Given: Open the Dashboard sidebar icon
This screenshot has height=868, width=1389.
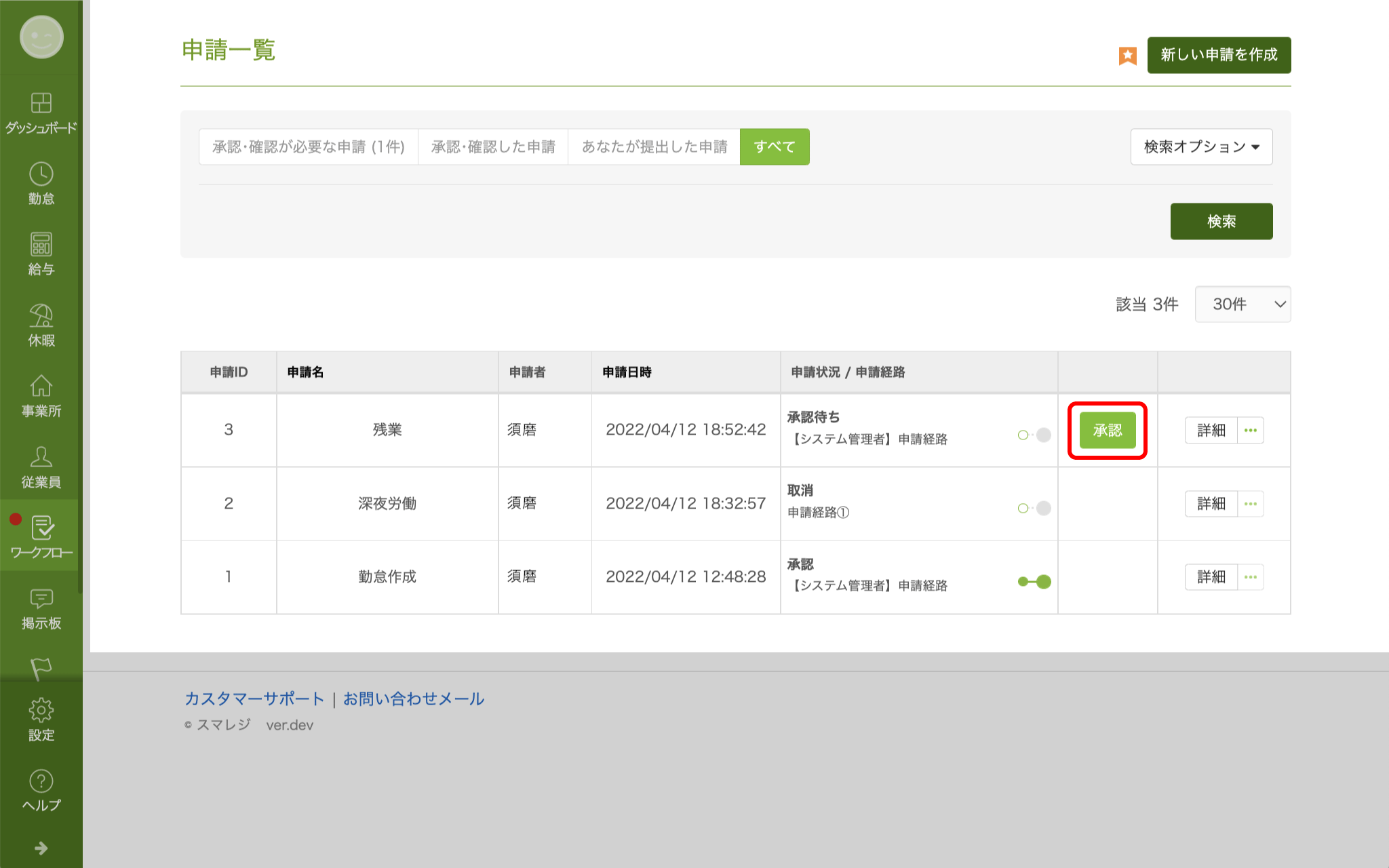Looking at the screenshot, I should [x=41, y=104].
